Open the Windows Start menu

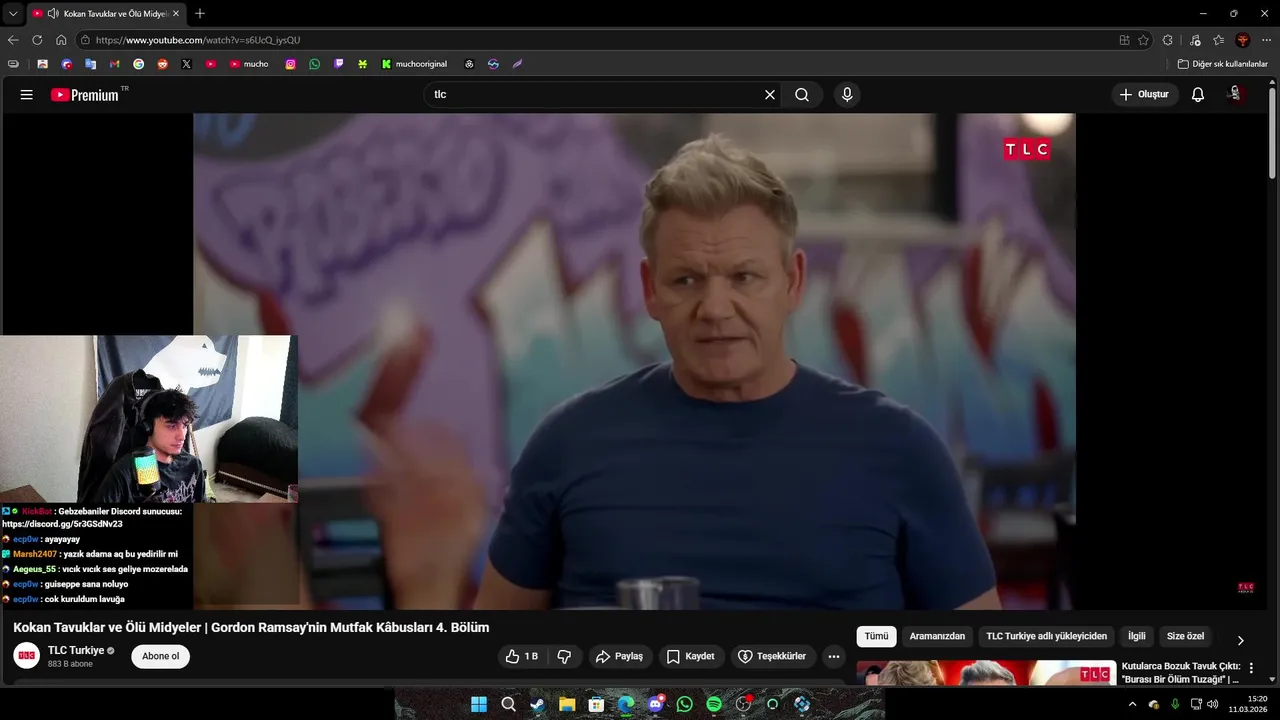(479, 704)
